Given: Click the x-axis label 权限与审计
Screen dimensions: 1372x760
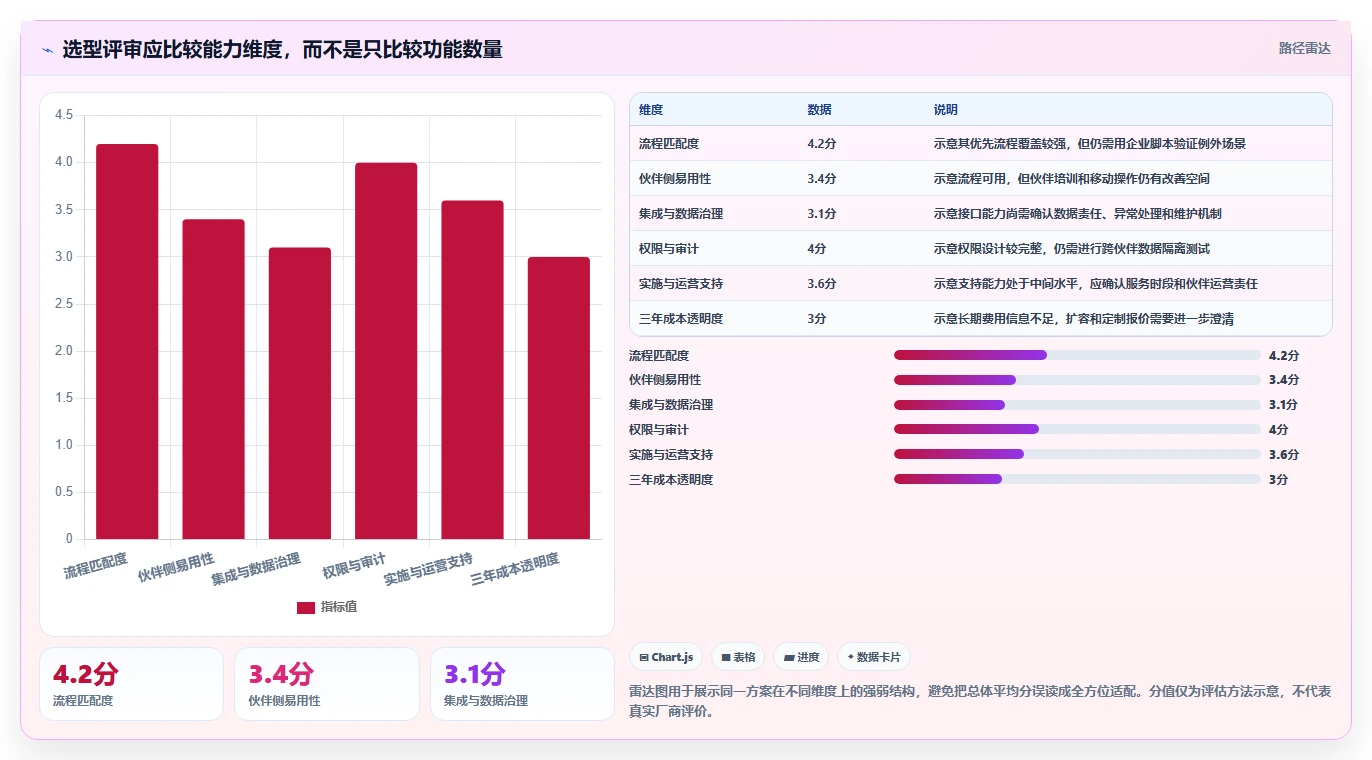Looking at the screenshot, I should tap(354, 565).
